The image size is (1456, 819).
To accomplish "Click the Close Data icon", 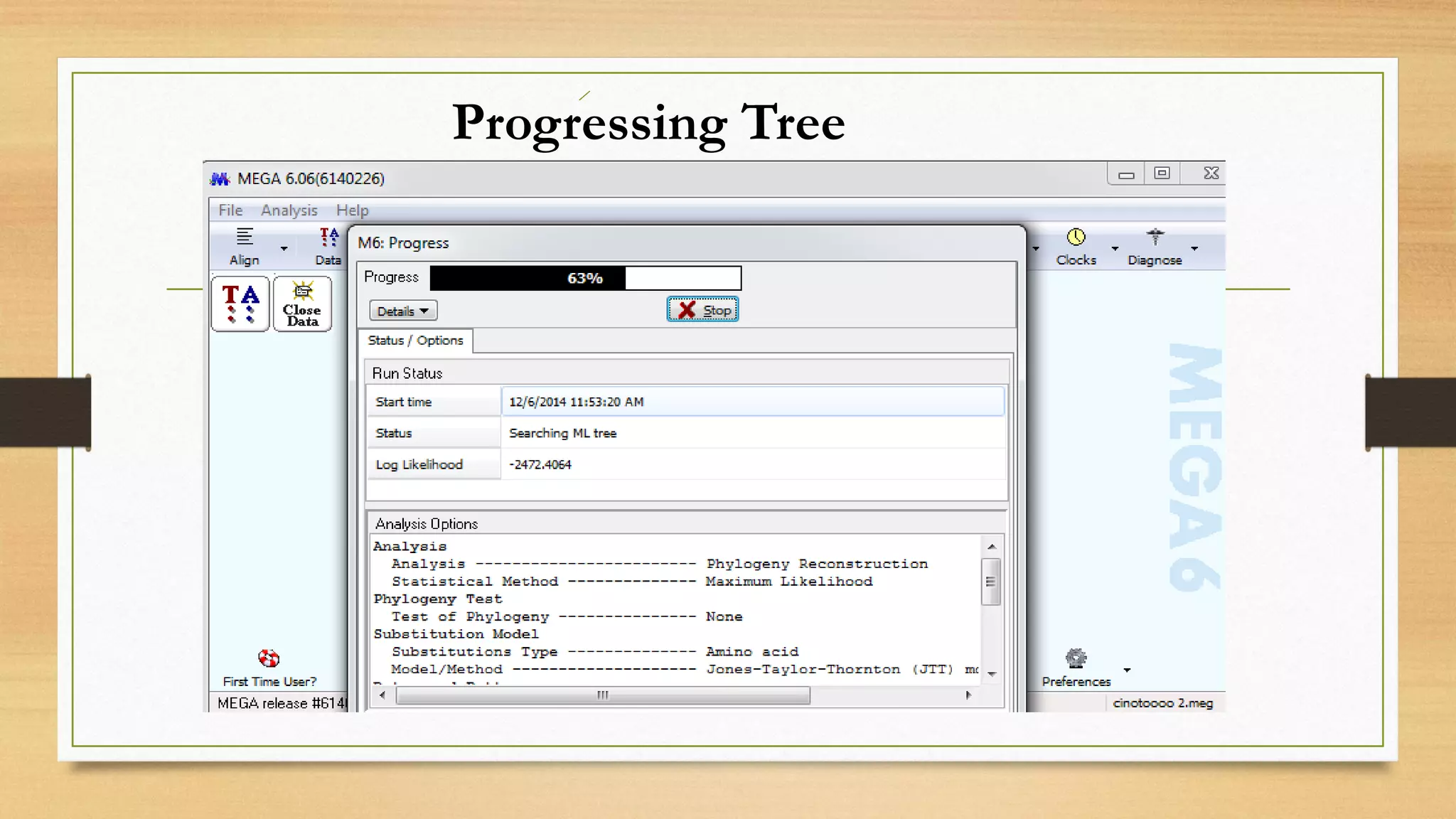I will (x=302, y=304).
